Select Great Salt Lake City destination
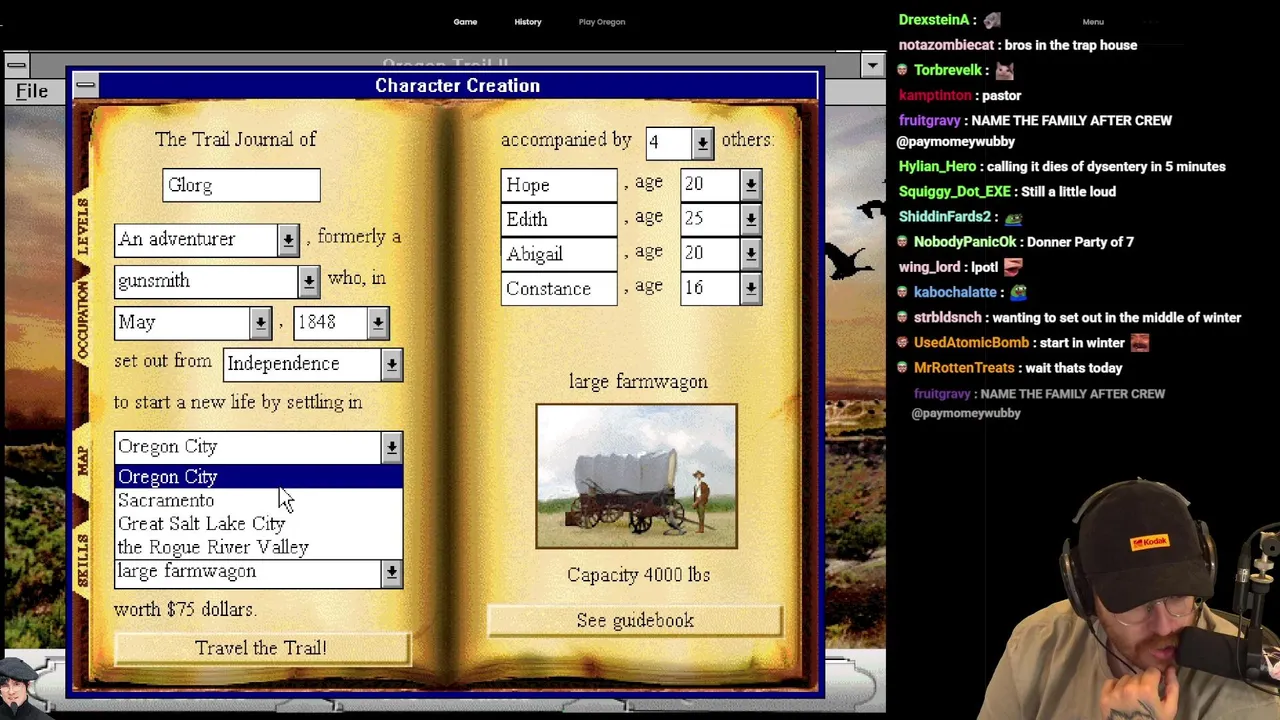 (x=259, y=523)
